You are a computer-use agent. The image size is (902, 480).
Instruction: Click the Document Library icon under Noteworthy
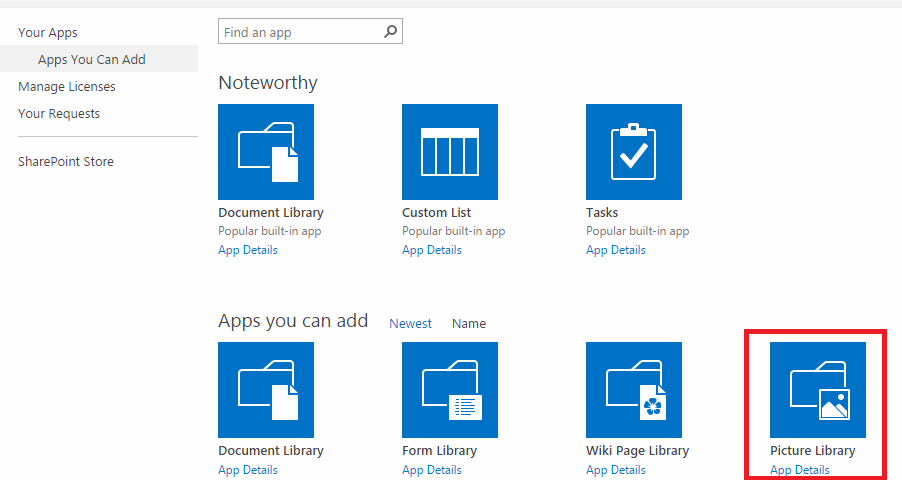[266, 152]
